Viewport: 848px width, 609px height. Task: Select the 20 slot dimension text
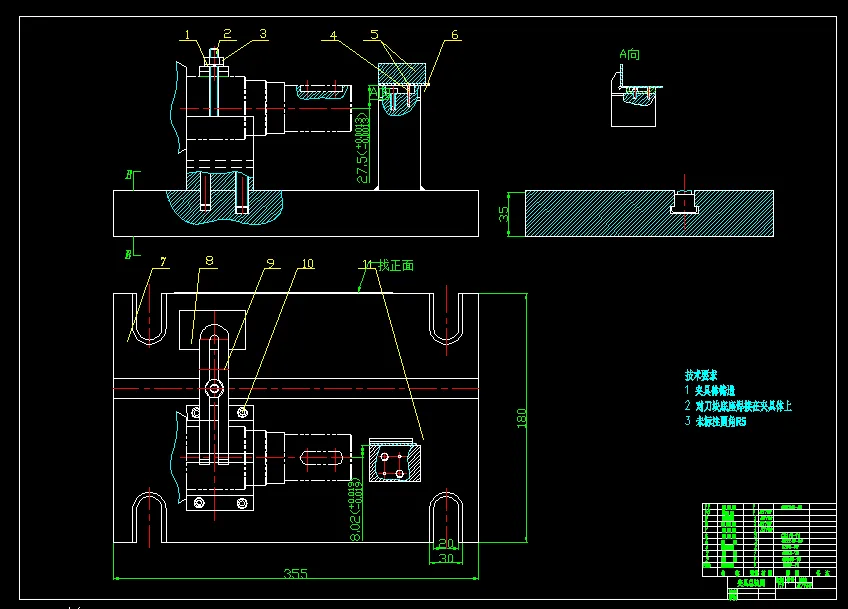click(446, 544)
